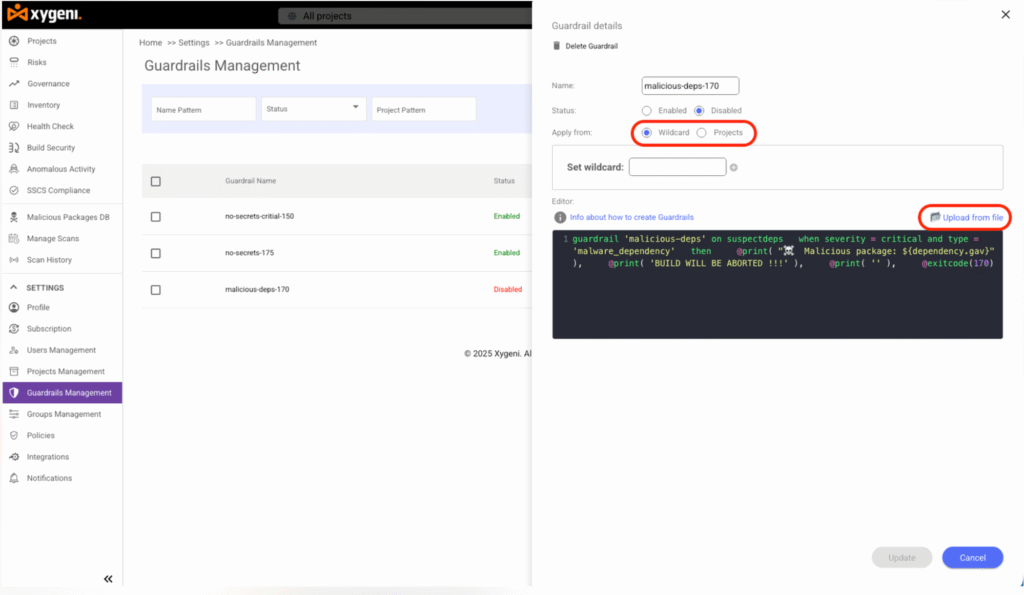Click the no-secrets-175 guardrail name

[249, 253]
